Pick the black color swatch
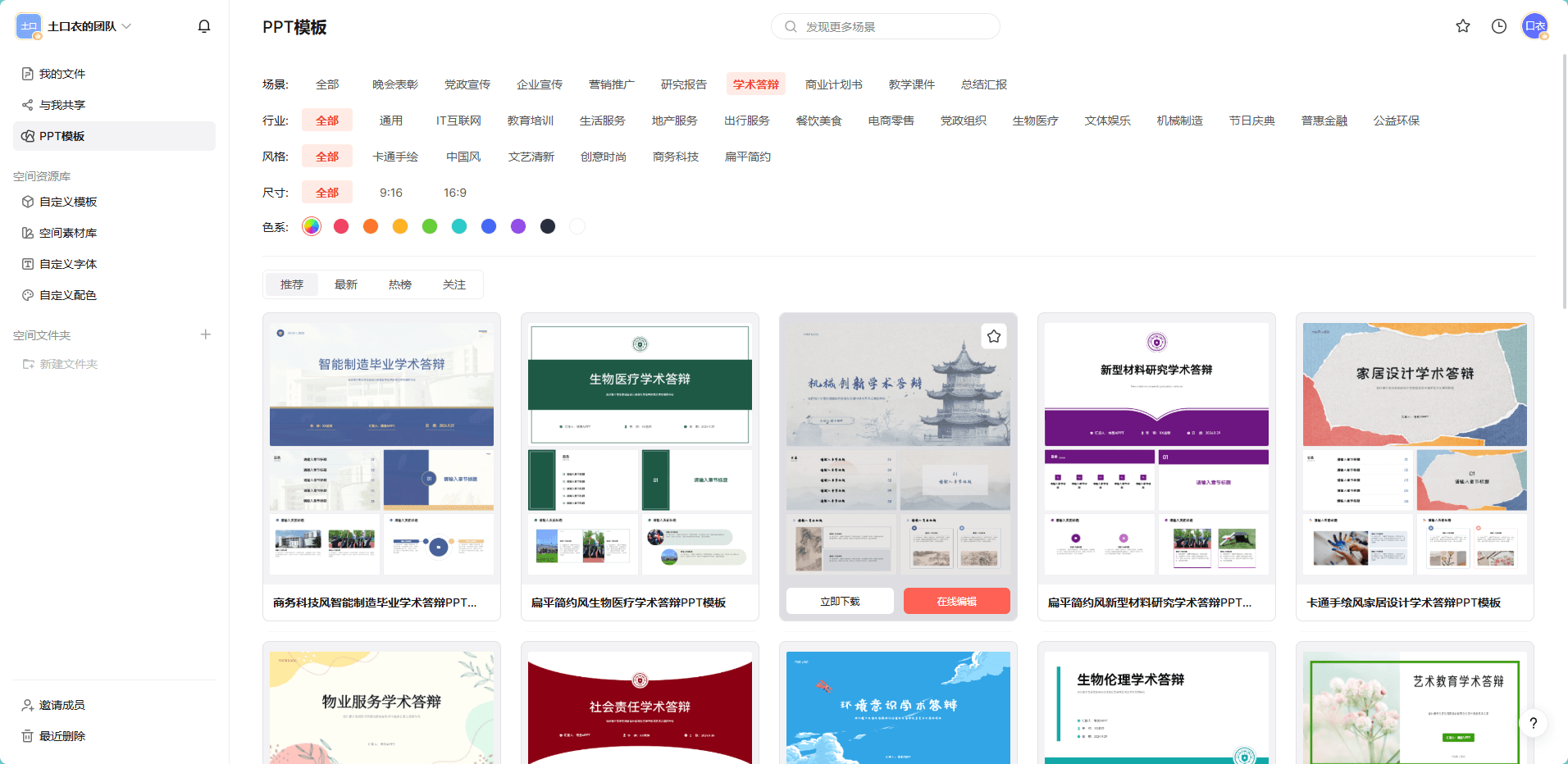1568x764 pixels. pos(548,226)
